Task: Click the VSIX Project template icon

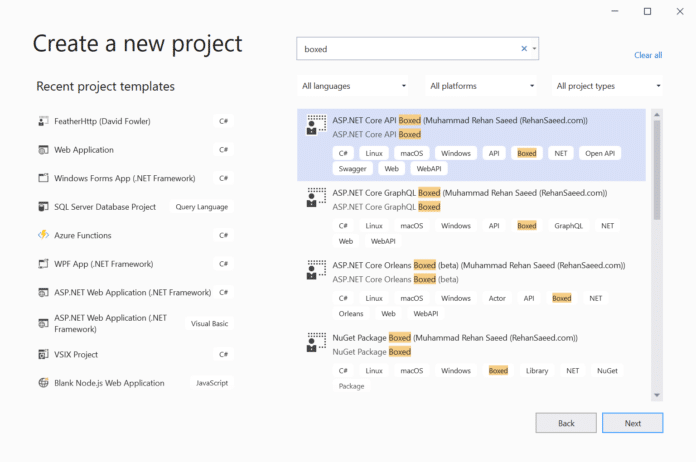Action: point(43,354)
